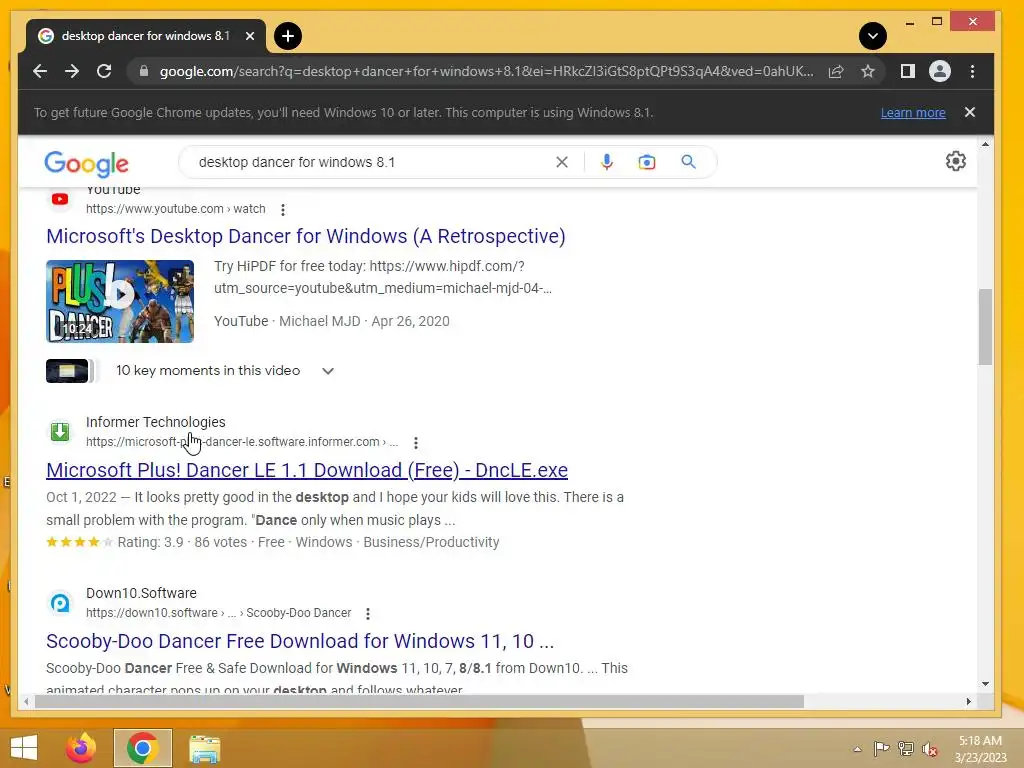The image size is (1024, 768).
Task: Open the network tray icon
Action: point(906,749)
